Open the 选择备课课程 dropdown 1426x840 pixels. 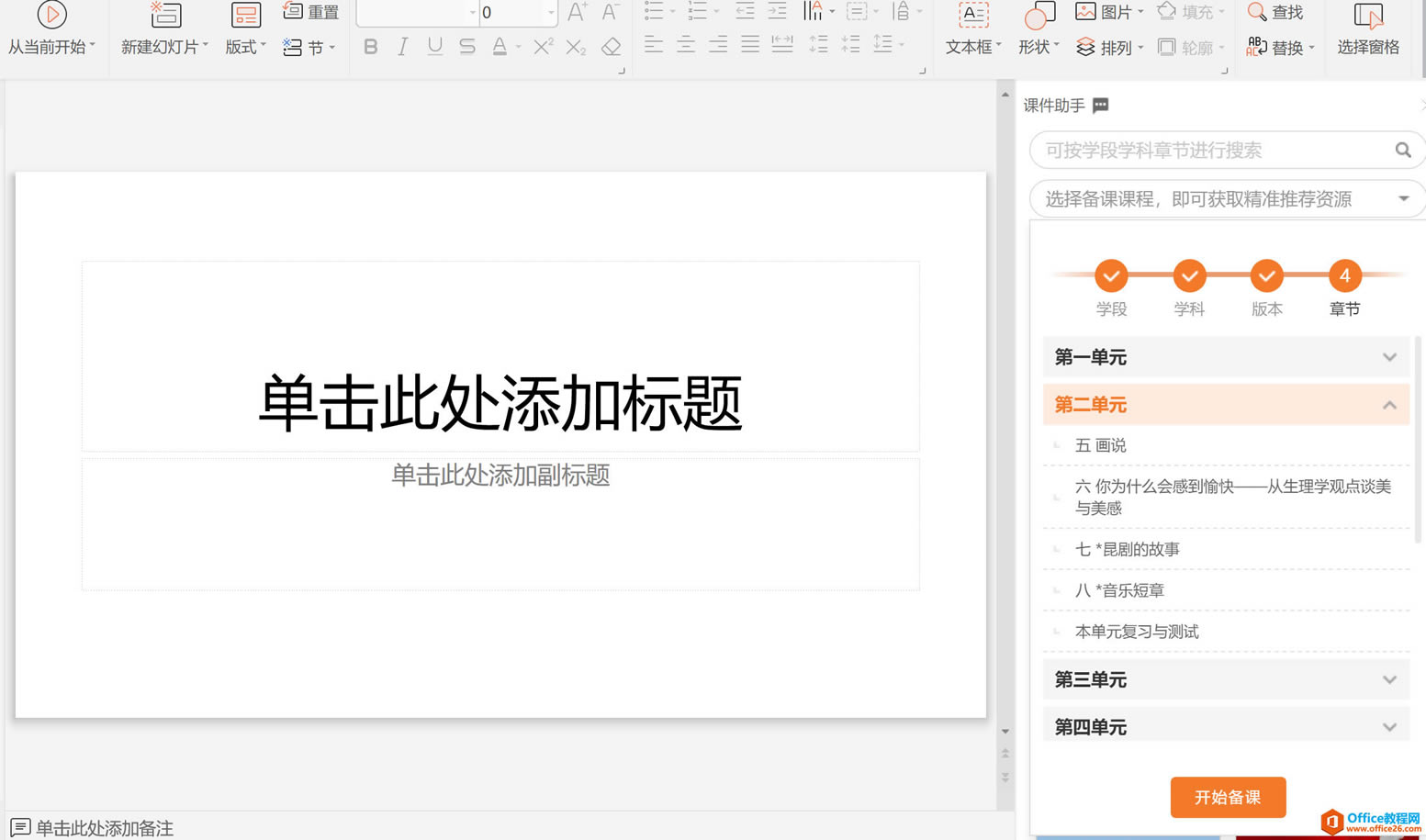pos(1402,199)
